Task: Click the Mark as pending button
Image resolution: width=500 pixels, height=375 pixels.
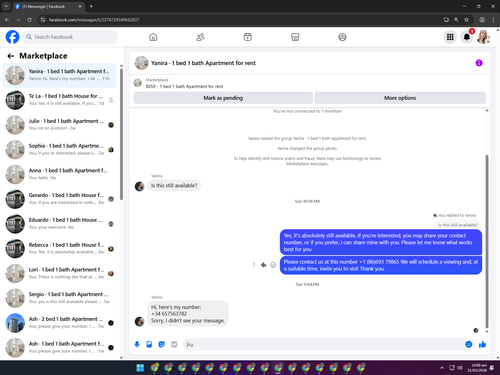Action: click(x=223, y=98)
